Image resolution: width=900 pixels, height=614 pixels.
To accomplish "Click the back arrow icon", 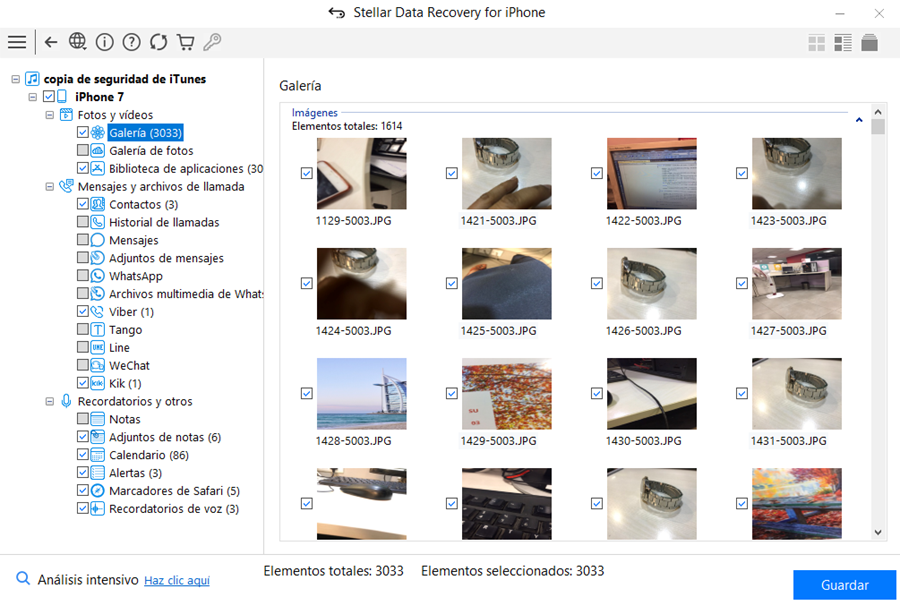I will click(x=51, y=42).
